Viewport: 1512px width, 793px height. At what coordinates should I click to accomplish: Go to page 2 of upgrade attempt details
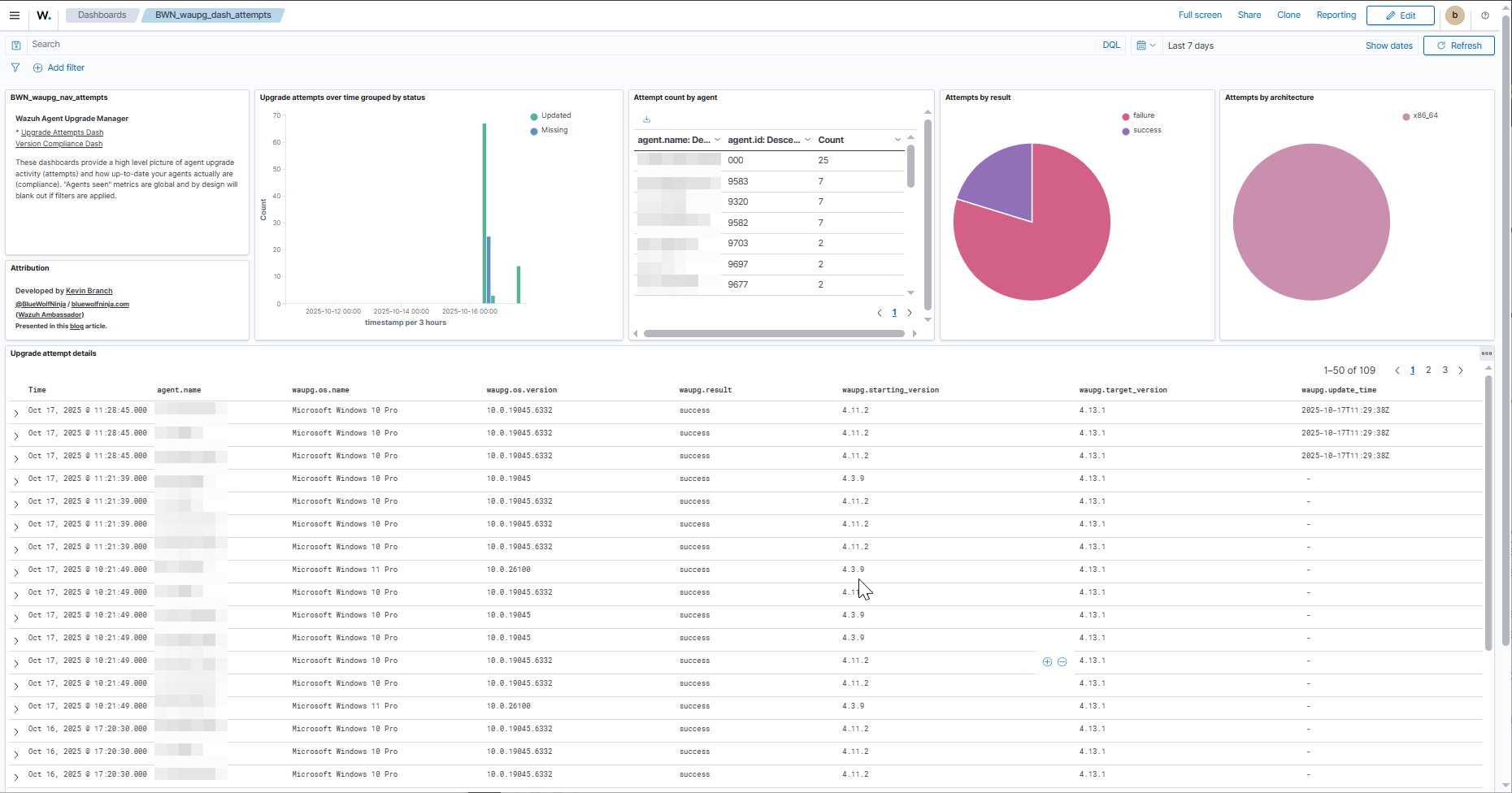point(1428,370)
